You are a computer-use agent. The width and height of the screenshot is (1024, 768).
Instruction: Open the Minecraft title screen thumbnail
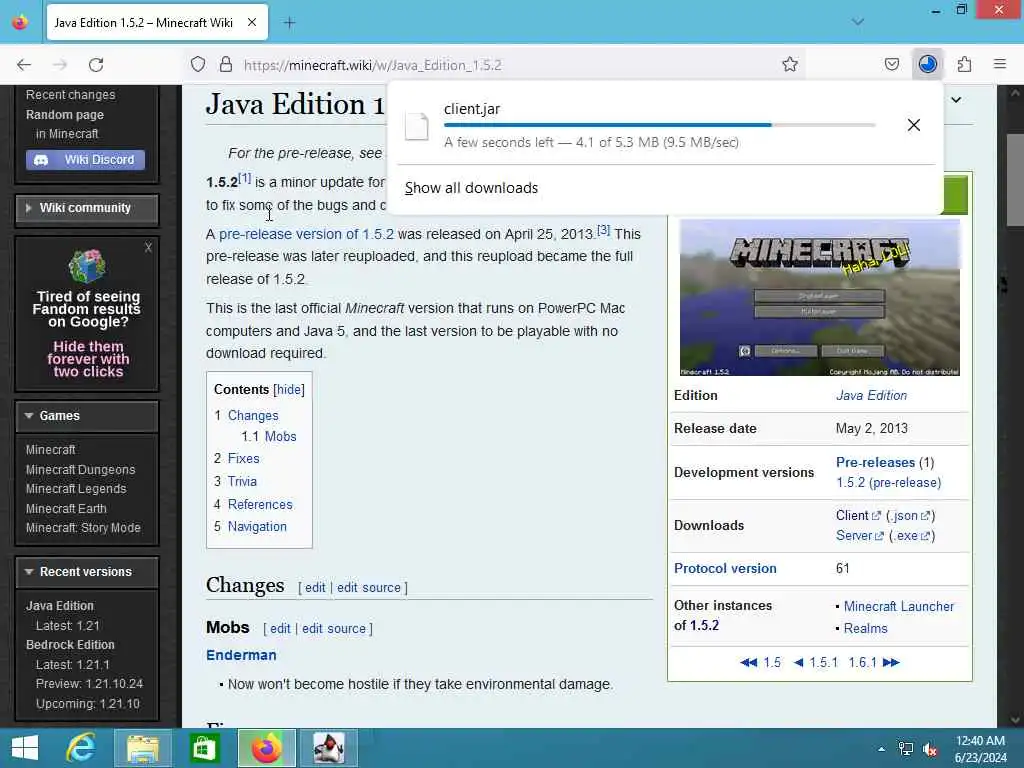pyautogui.click(x=820, y=298)
